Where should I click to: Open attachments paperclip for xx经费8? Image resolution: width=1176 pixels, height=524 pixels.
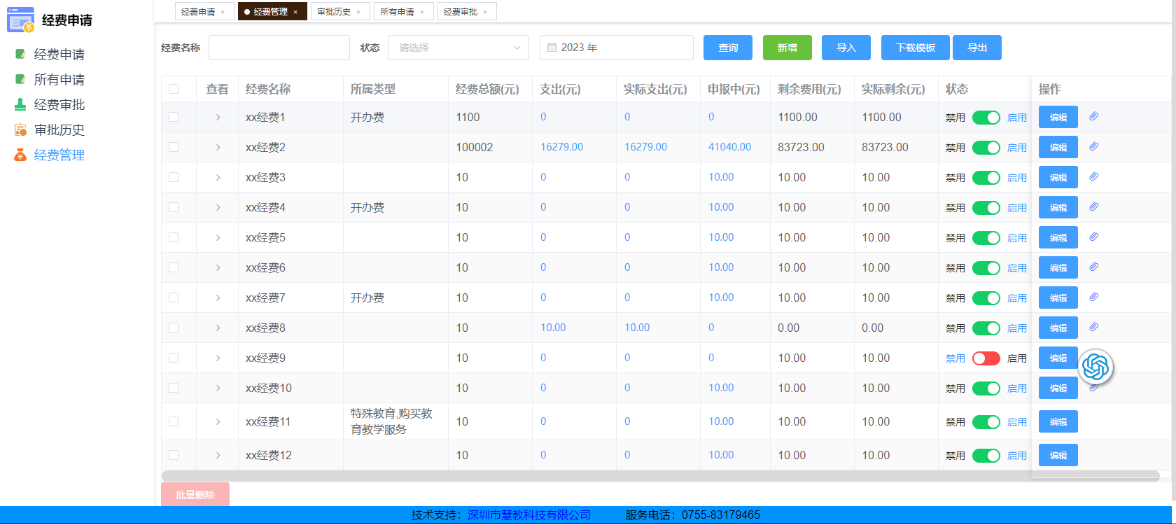pyautogui.click(x=1094, y=327)
